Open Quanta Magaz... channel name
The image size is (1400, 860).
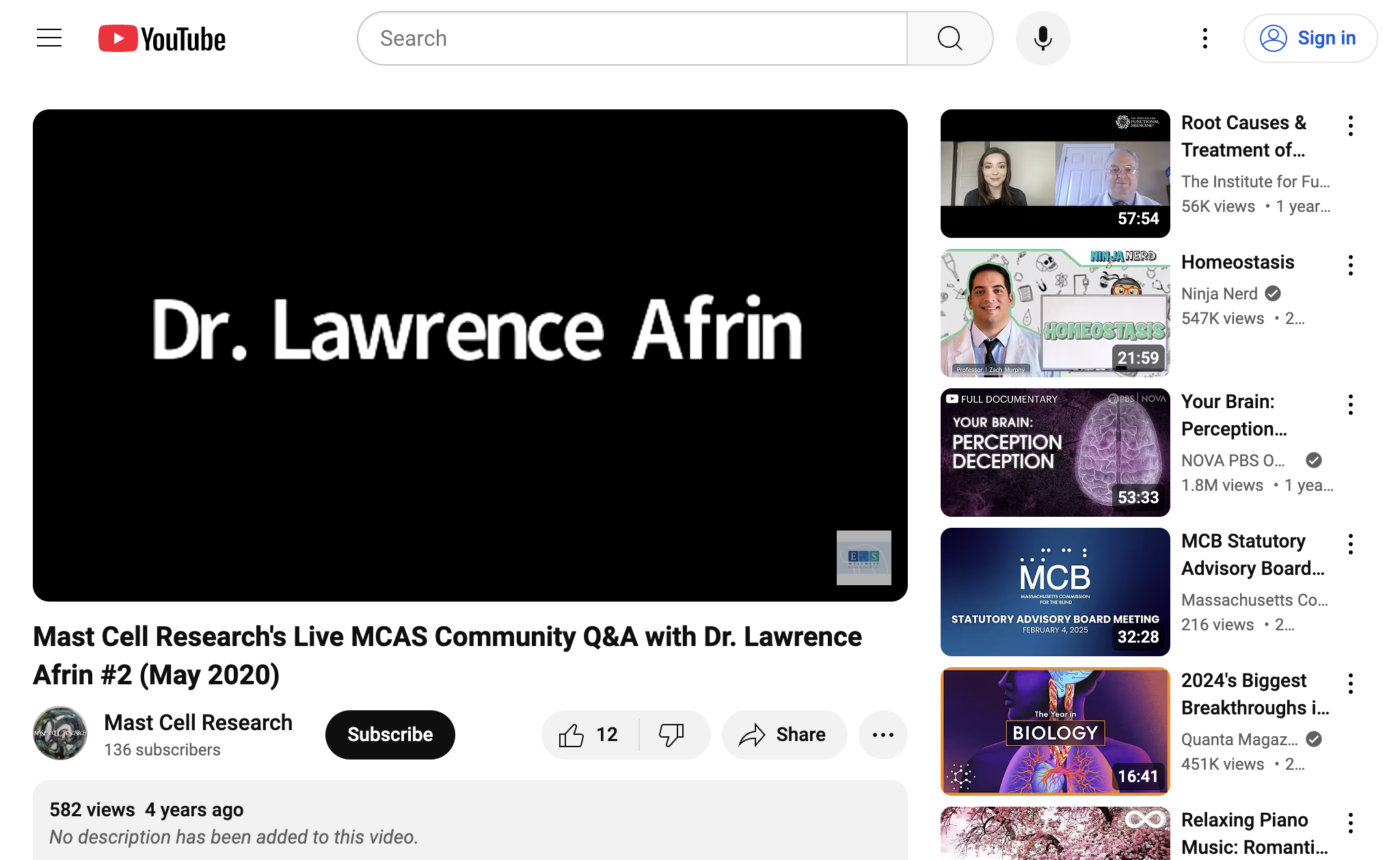1239,739
